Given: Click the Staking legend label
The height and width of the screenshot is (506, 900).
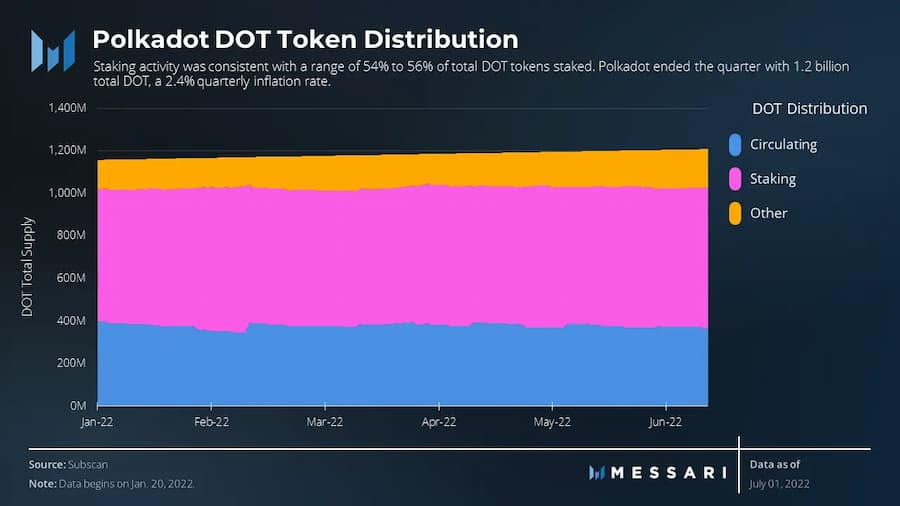Looking at the screenshot, I should [773, 179].
